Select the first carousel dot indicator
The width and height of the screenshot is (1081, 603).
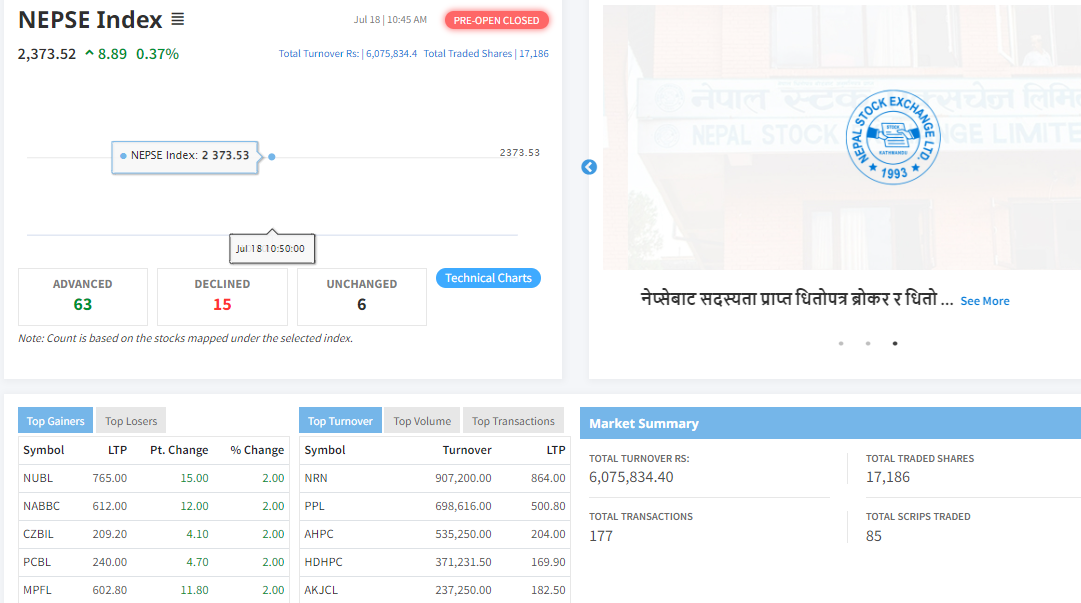click(x=841, y=343)
